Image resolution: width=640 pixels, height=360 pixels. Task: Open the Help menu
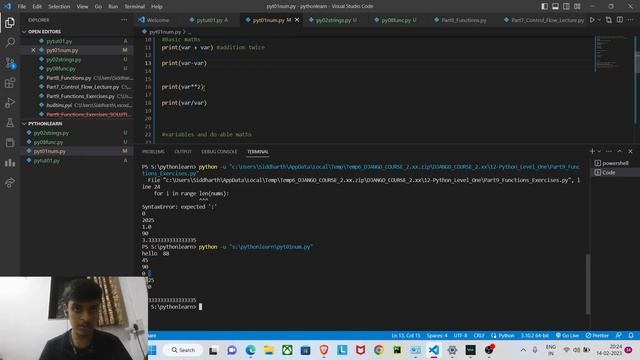[x=157, y=6]
